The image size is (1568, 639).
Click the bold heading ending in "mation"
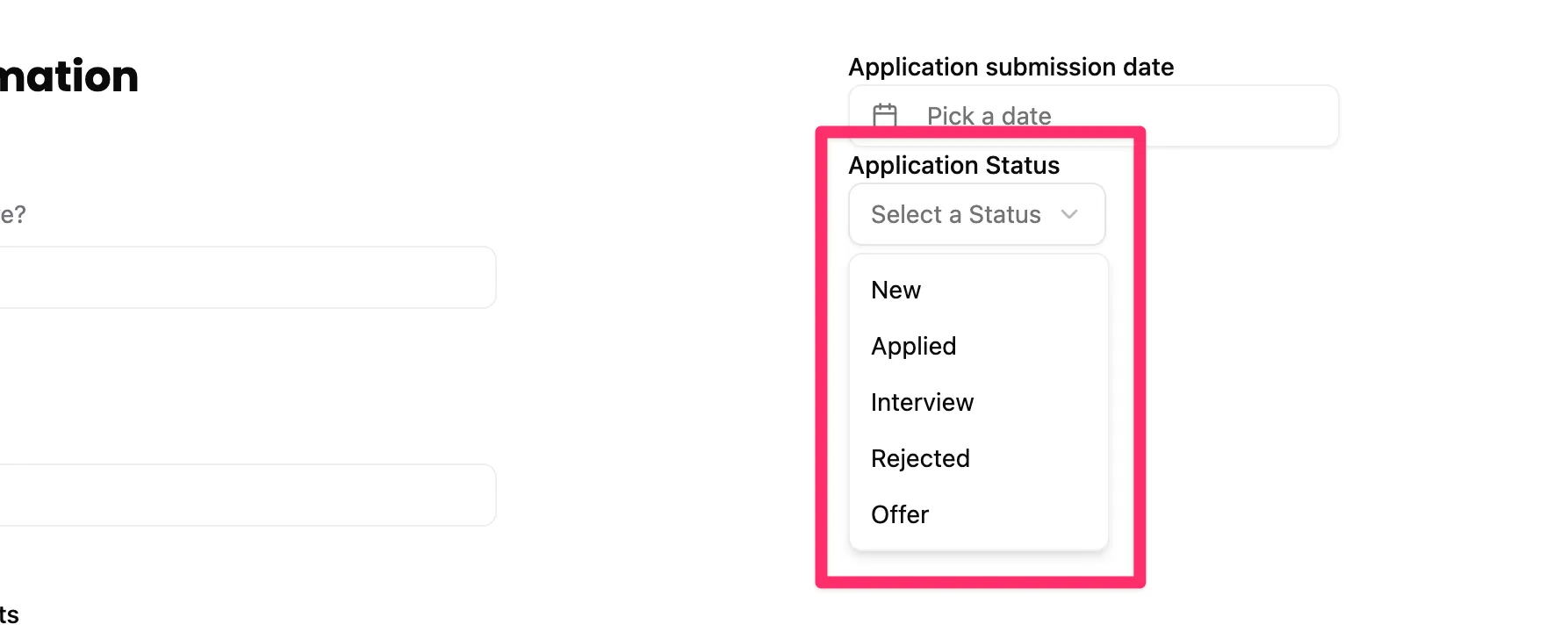[68, 76]
